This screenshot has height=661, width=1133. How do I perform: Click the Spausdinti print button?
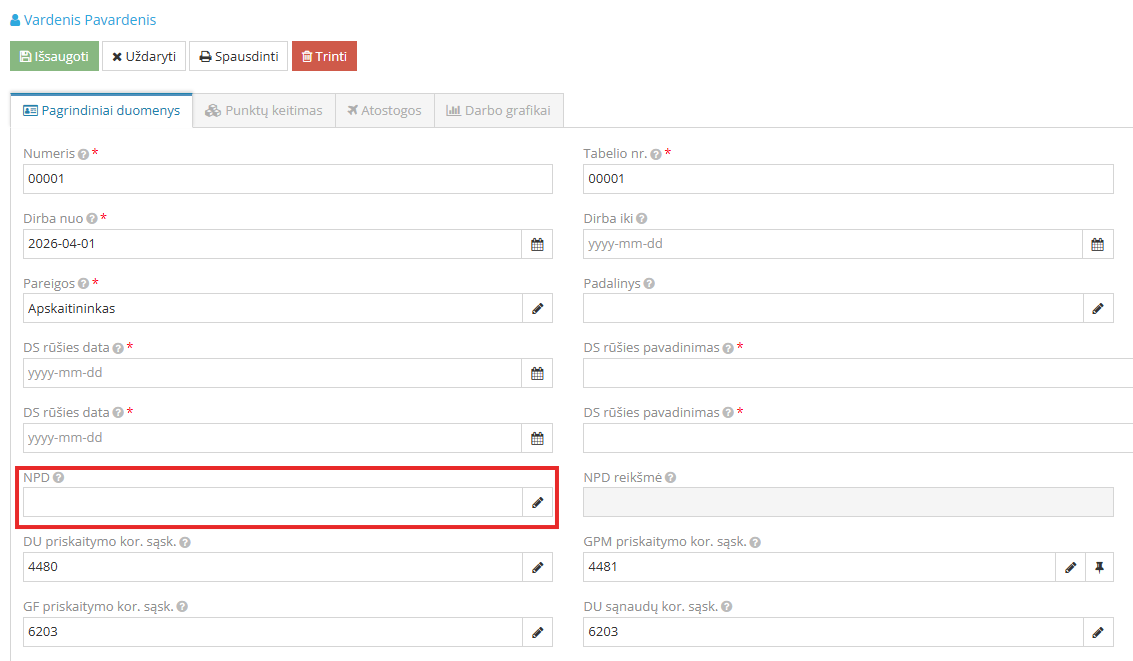238,56
